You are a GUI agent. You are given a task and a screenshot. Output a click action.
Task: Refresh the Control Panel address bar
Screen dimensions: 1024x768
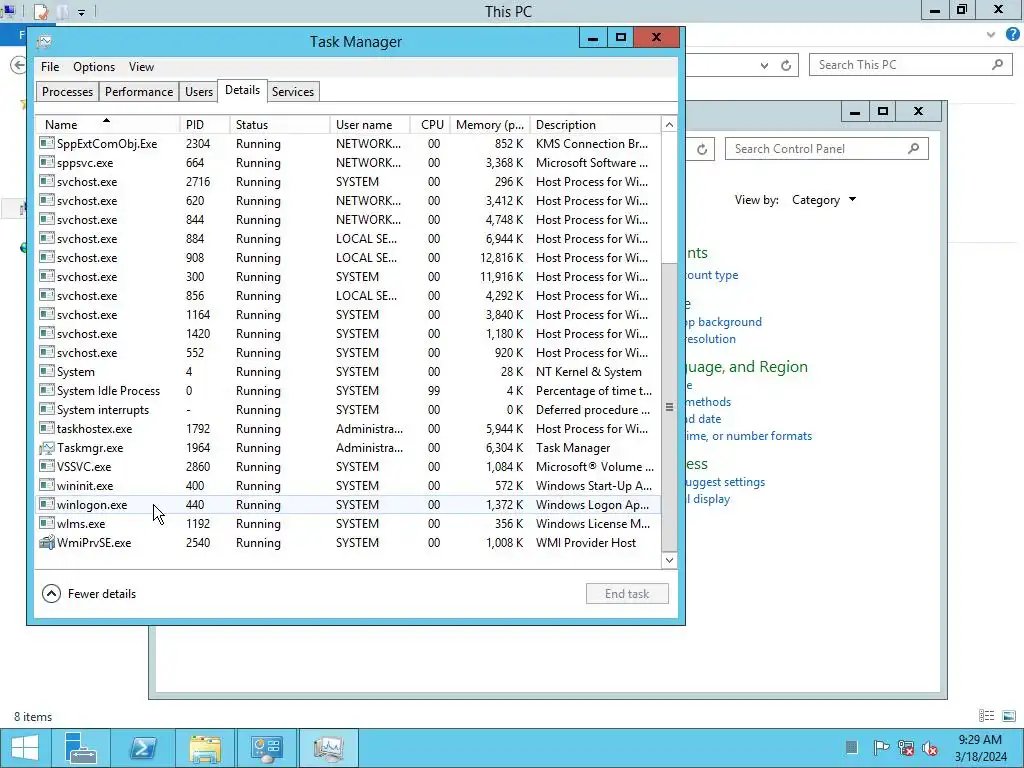tap(701, 150)
